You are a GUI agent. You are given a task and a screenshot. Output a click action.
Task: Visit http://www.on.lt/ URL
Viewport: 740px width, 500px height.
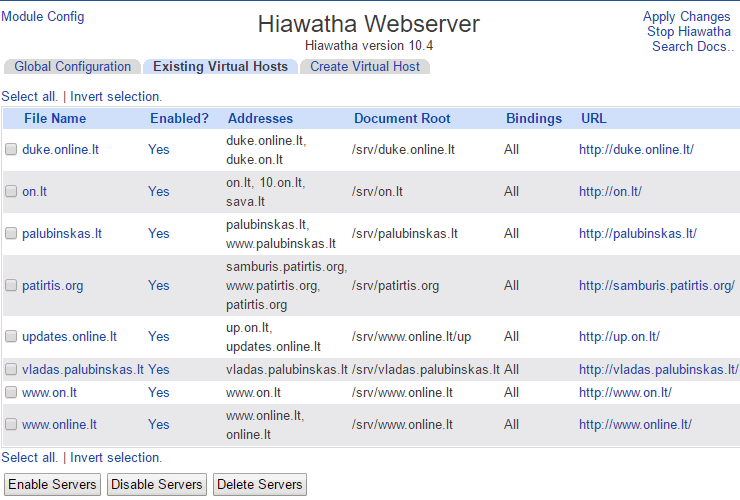tap(625, 392)
